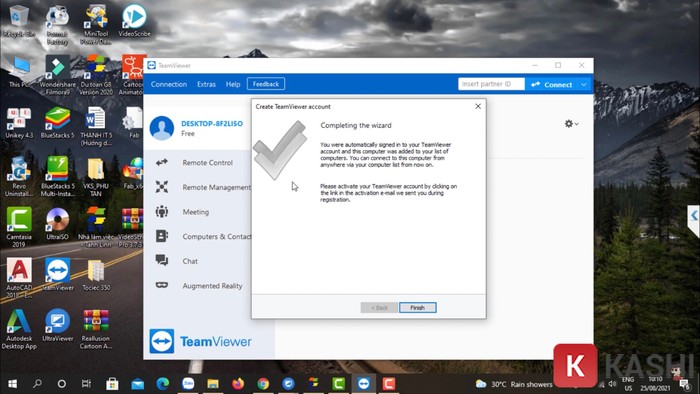
Task: Select the BlueStacks 5 desktop icon
Action: point(57,123)
